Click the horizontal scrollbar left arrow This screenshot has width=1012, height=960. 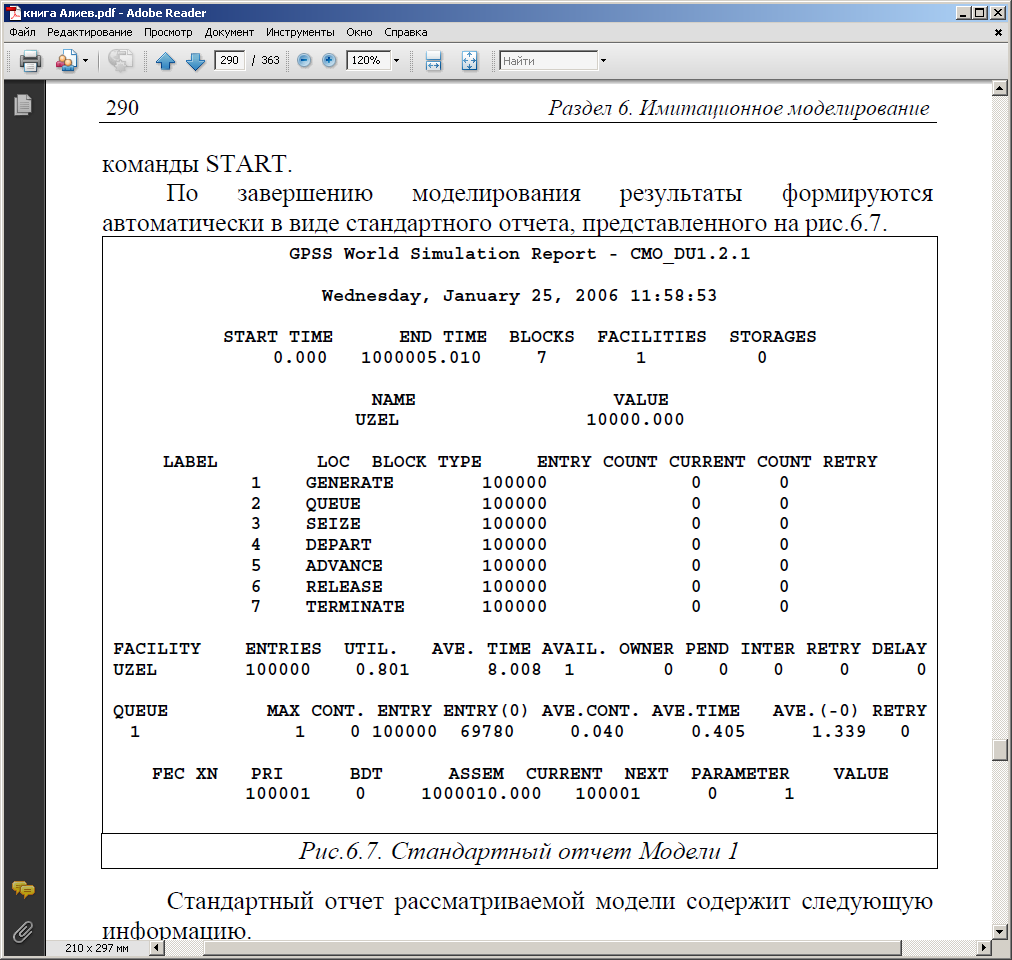pyautogui.click(x=157, y=948)
